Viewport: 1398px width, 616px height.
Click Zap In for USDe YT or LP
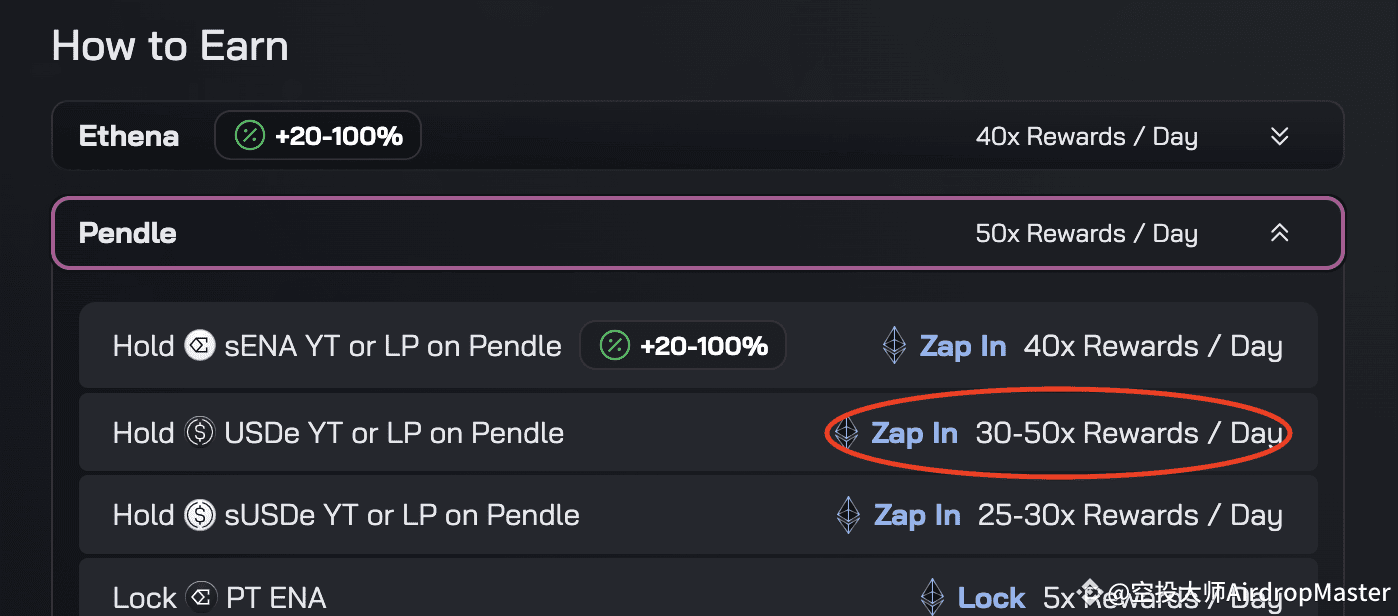(914, 433)
